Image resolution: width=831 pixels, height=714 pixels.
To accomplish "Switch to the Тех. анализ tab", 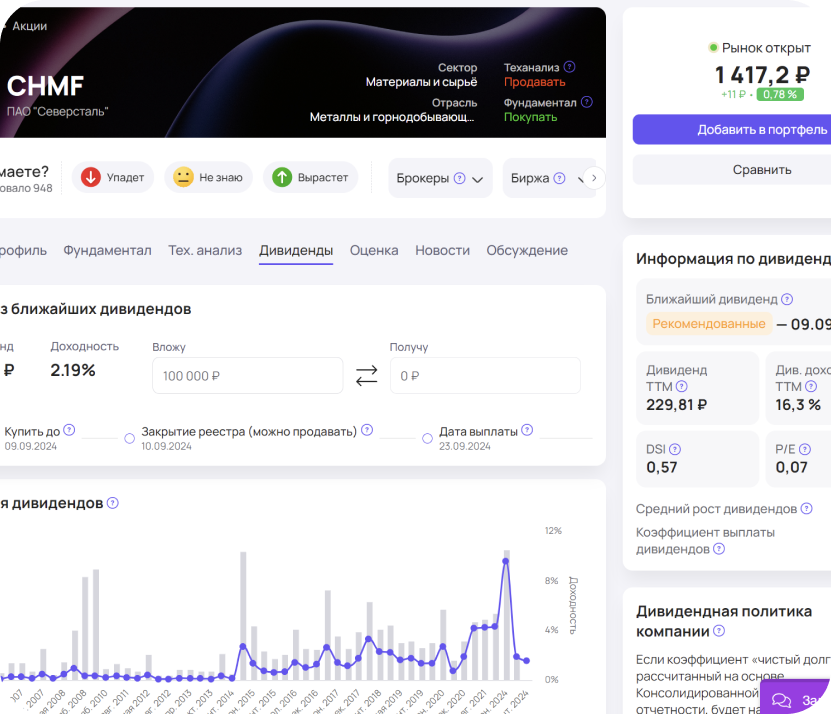I will coord(205,250).
